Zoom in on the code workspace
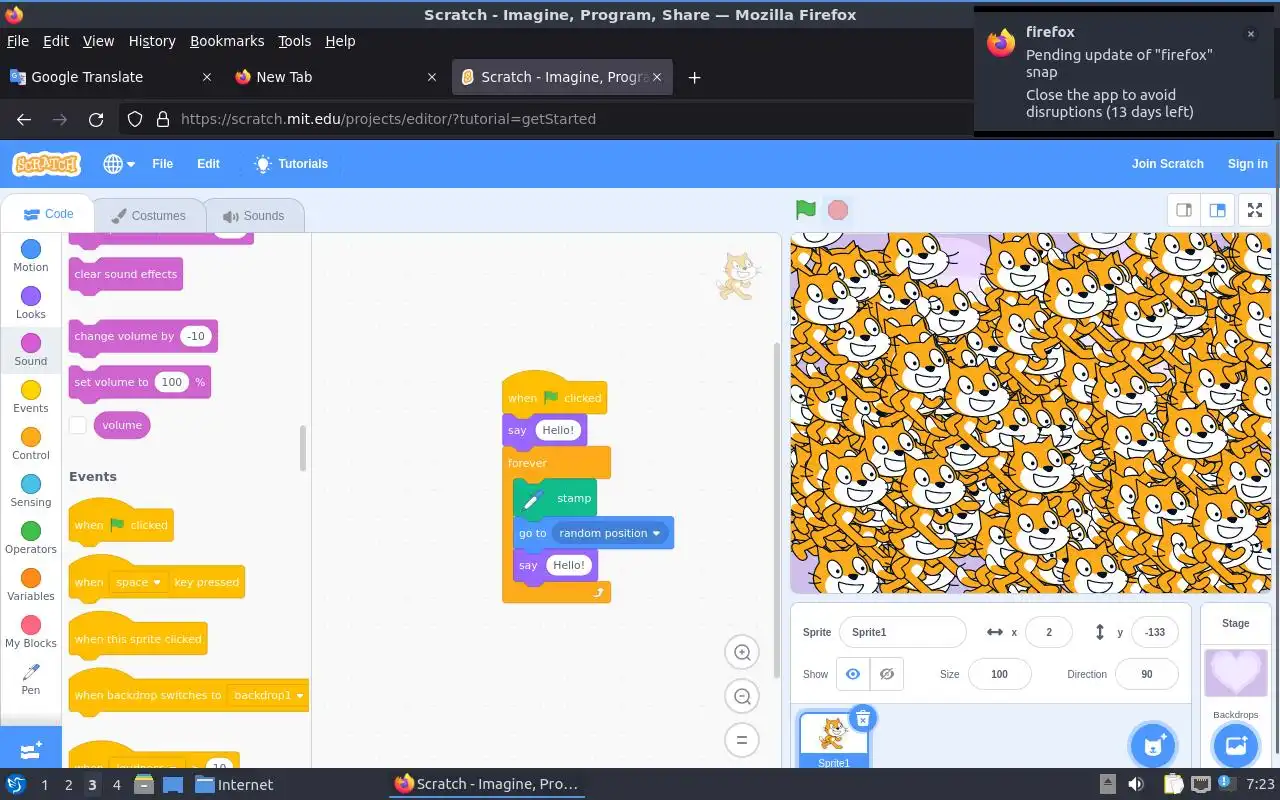 click(742, 653)
